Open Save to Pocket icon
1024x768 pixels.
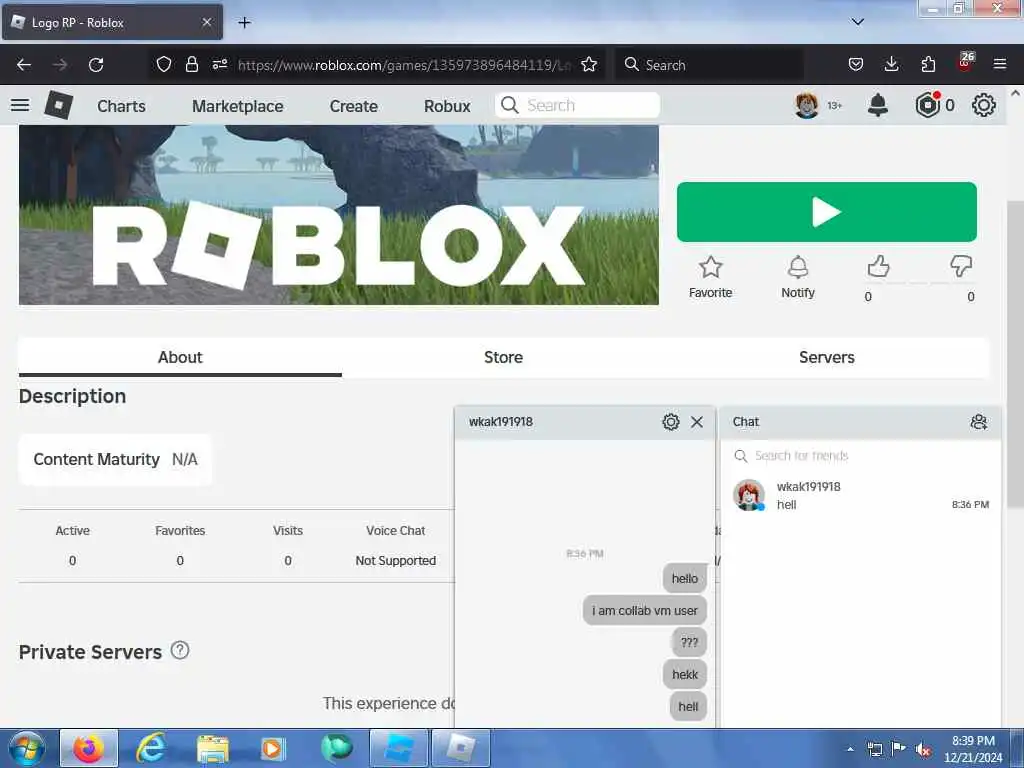click(856, 65)
